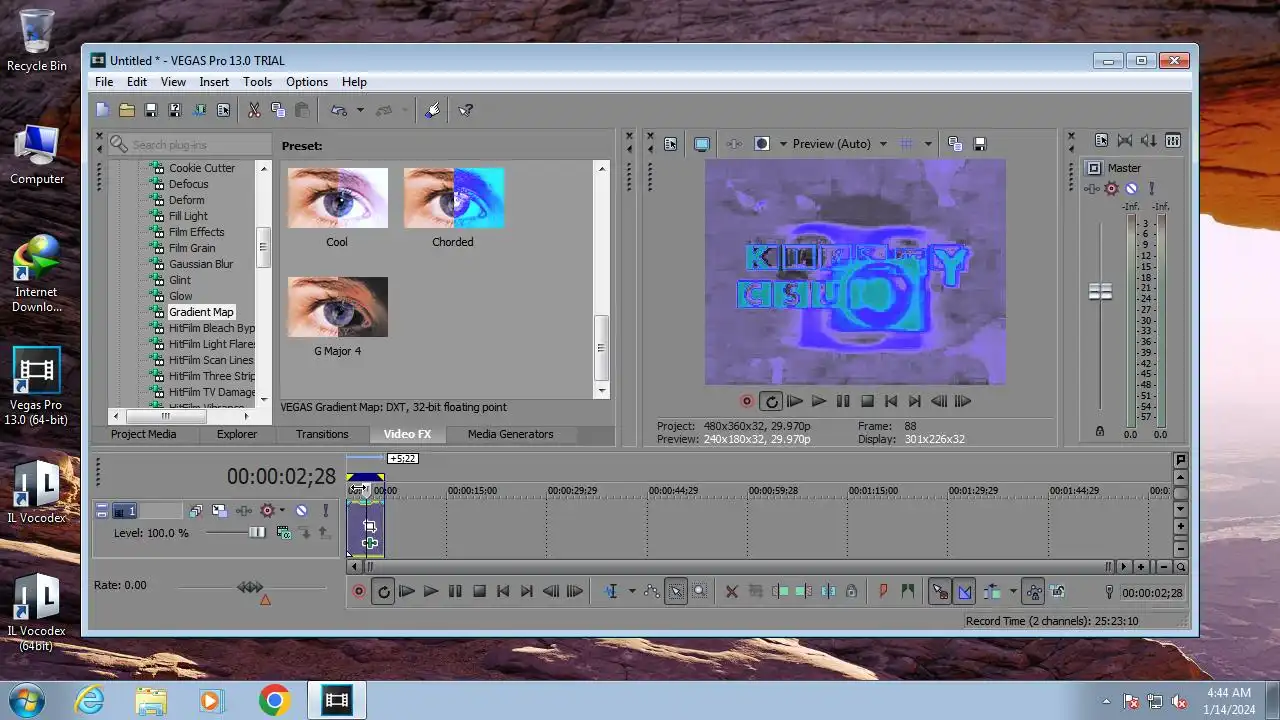This screenshot has width=1280, height=720.
Task: Toggle Lock Envelopes to Events
Action: click(1034, 592)
